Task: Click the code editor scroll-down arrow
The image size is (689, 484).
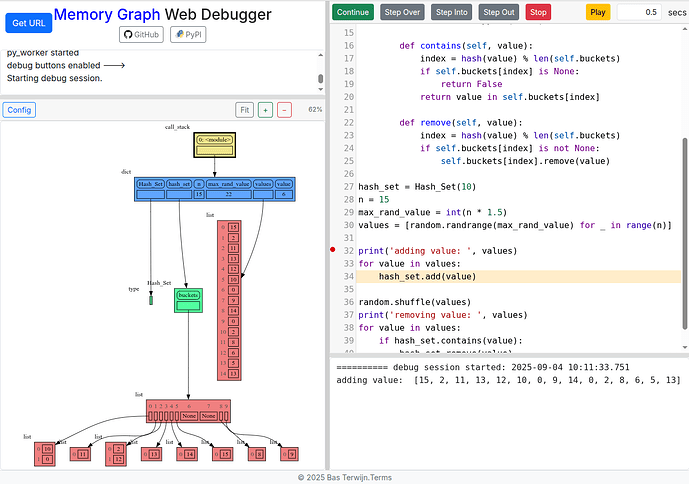Action: point(685,347)
